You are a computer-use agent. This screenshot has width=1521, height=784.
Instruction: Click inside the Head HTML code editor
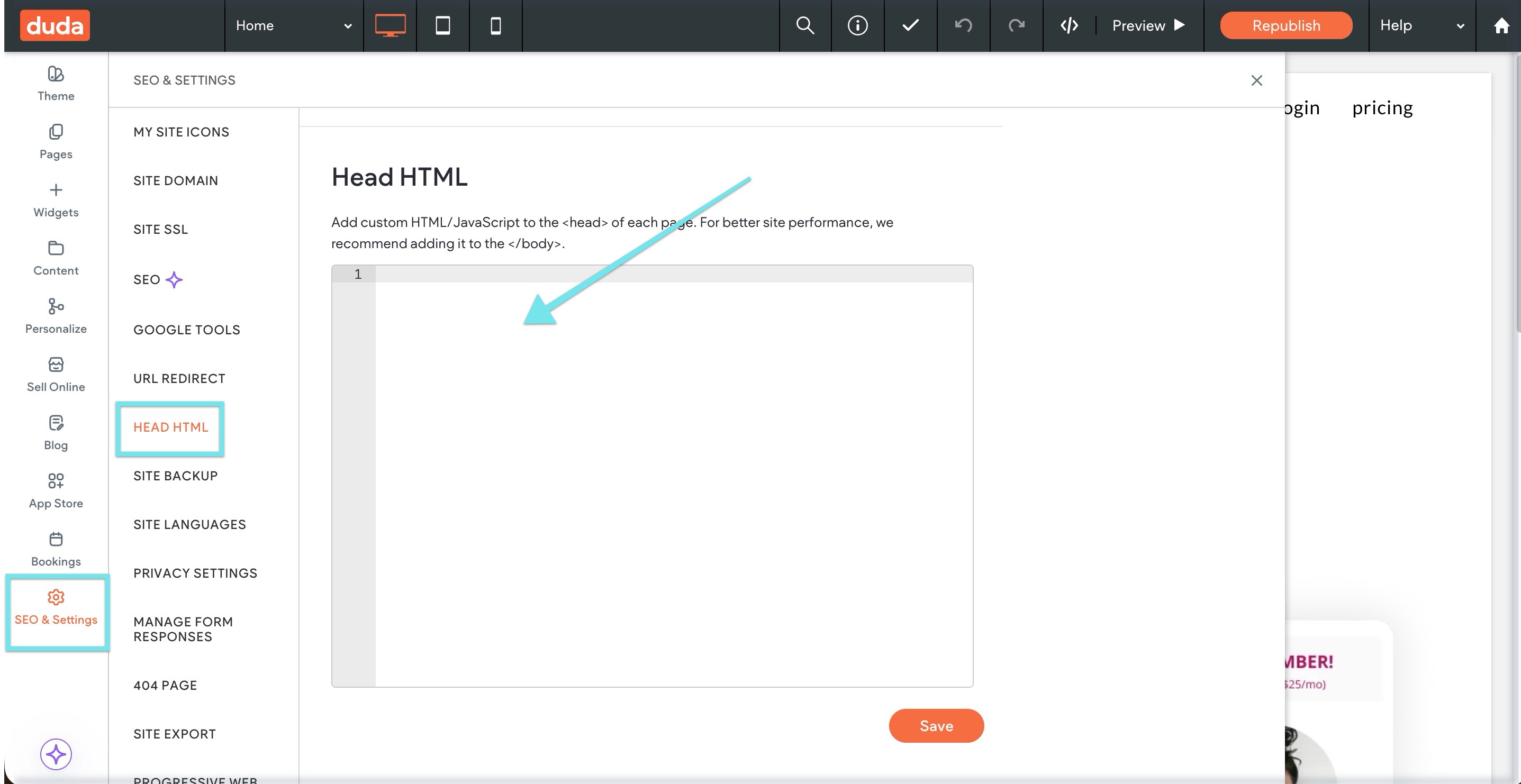pos(673,472)
